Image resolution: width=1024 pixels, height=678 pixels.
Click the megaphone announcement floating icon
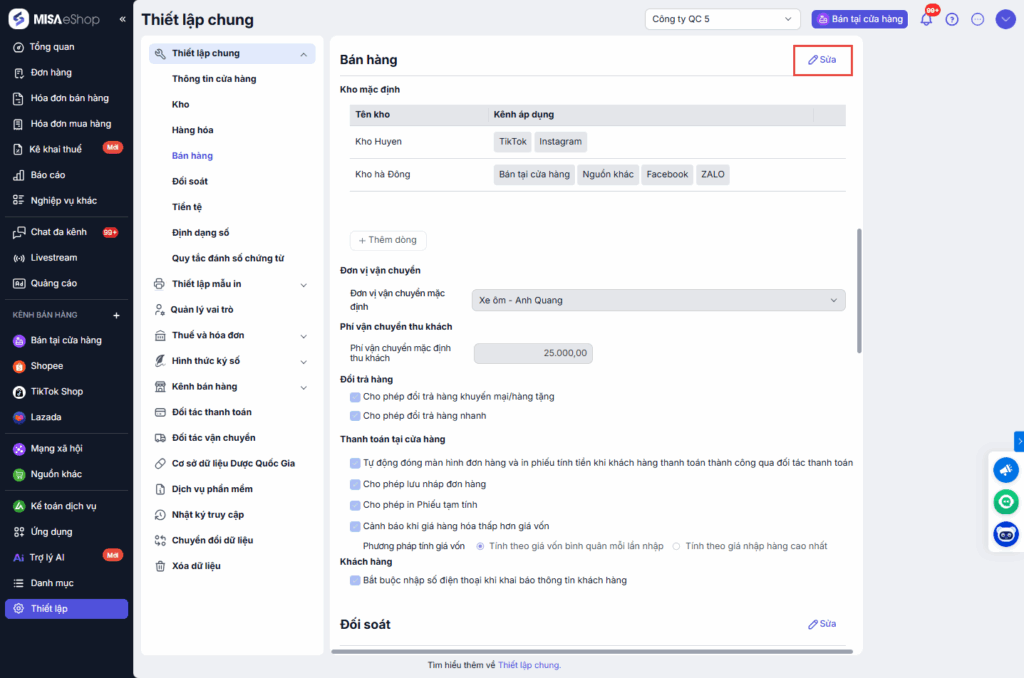(1005, 469)
